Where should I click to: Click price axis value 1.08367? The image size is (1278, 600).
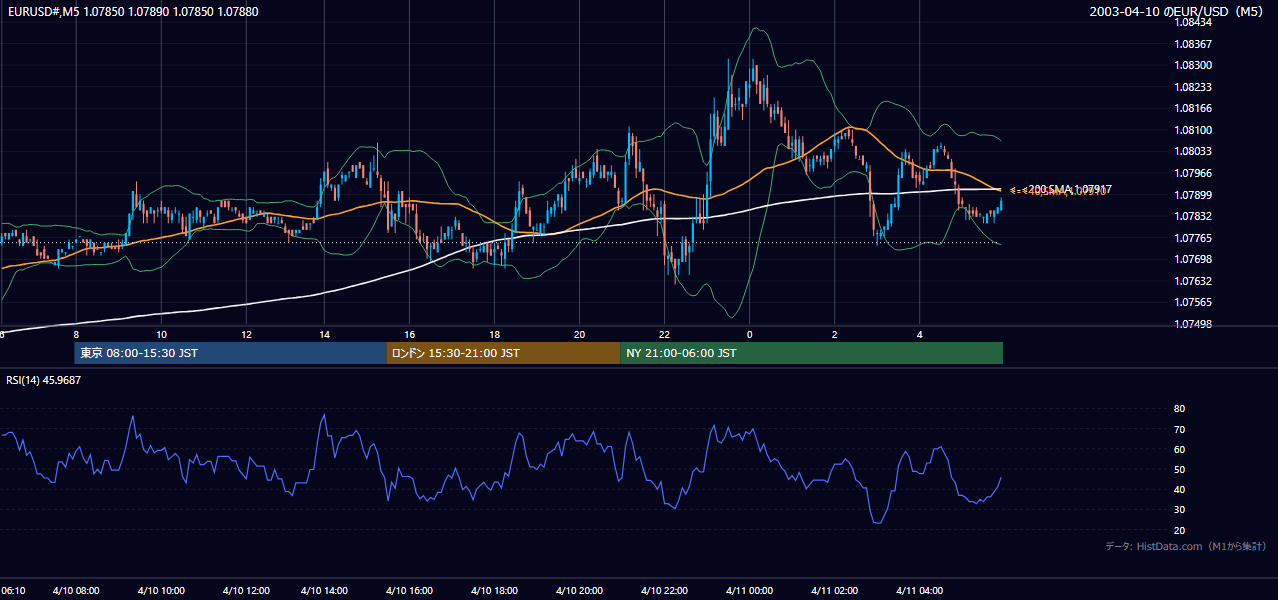coord(1192,44)
